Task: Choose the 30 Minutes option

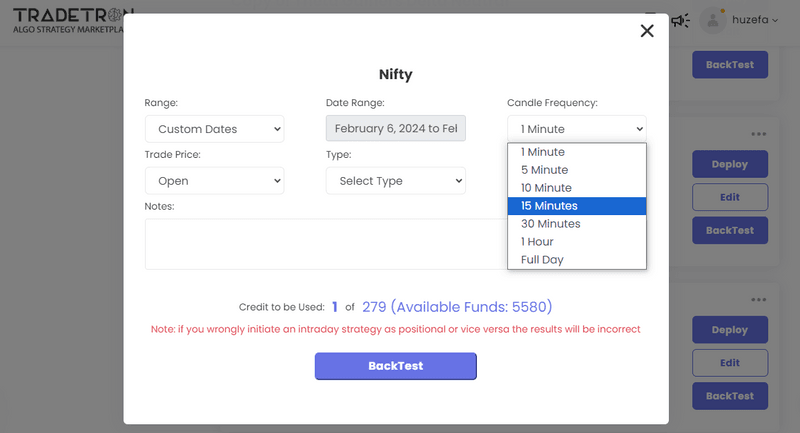Action: (x=550, y=224)
